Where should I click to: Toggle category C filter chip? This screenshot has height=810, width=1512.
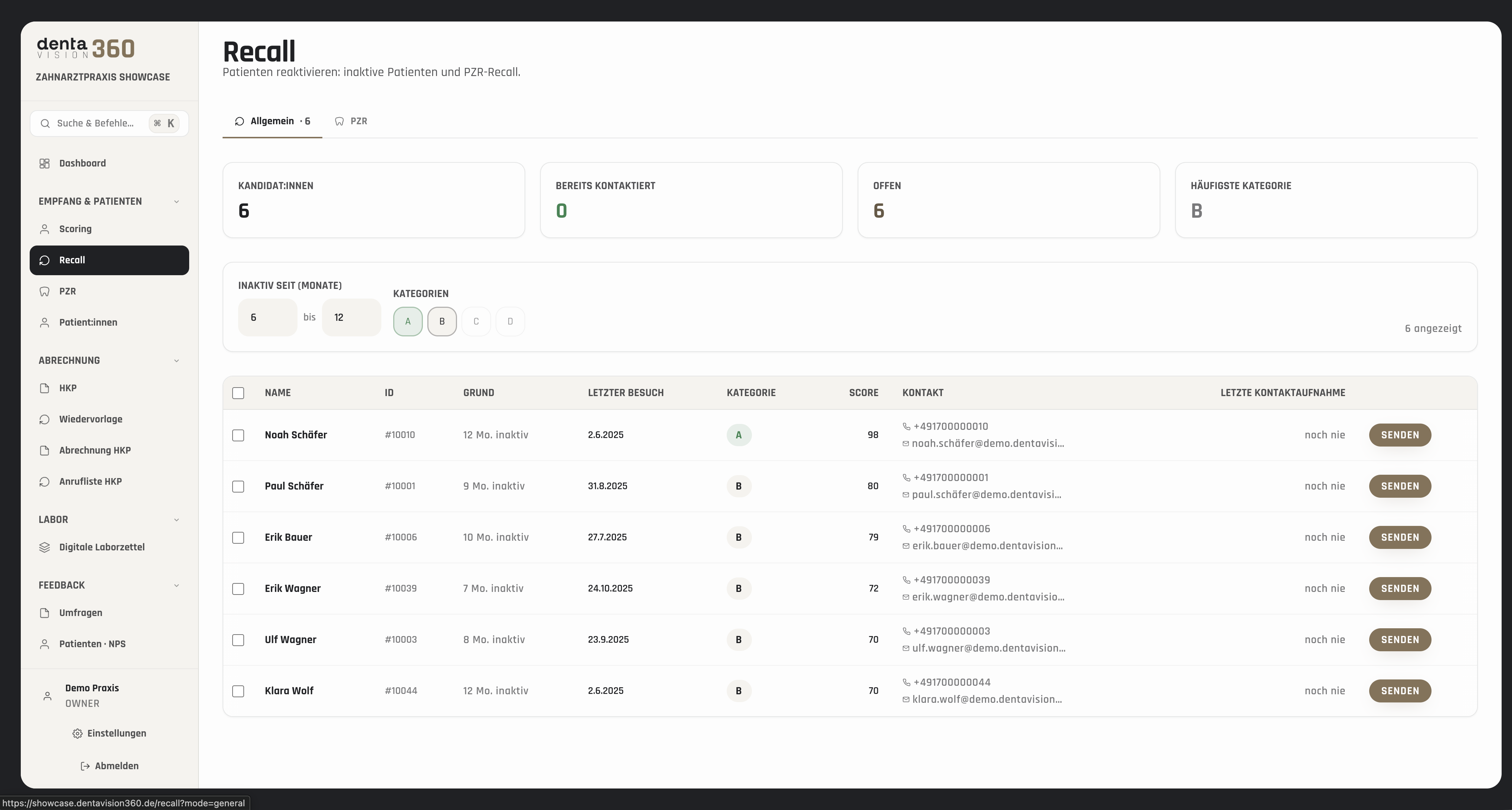pyautogui.click(x=476, y=322)
